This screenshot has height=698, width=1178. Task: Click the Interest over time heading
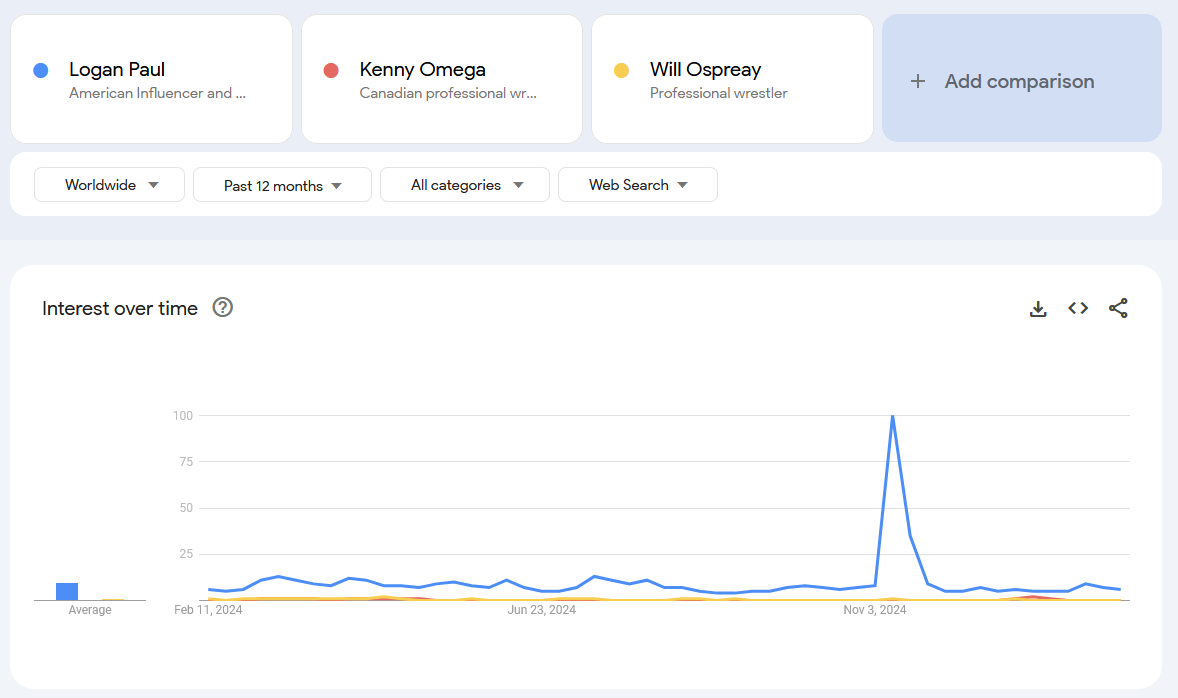point(120,308)
